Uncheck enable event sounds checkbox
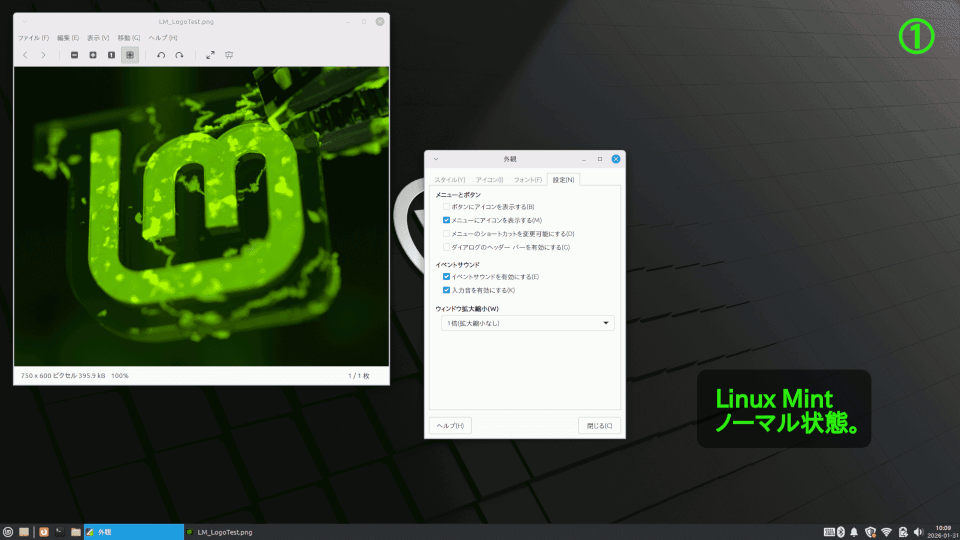This screenshot has height=540, width=960. click(x=446, y=277)
